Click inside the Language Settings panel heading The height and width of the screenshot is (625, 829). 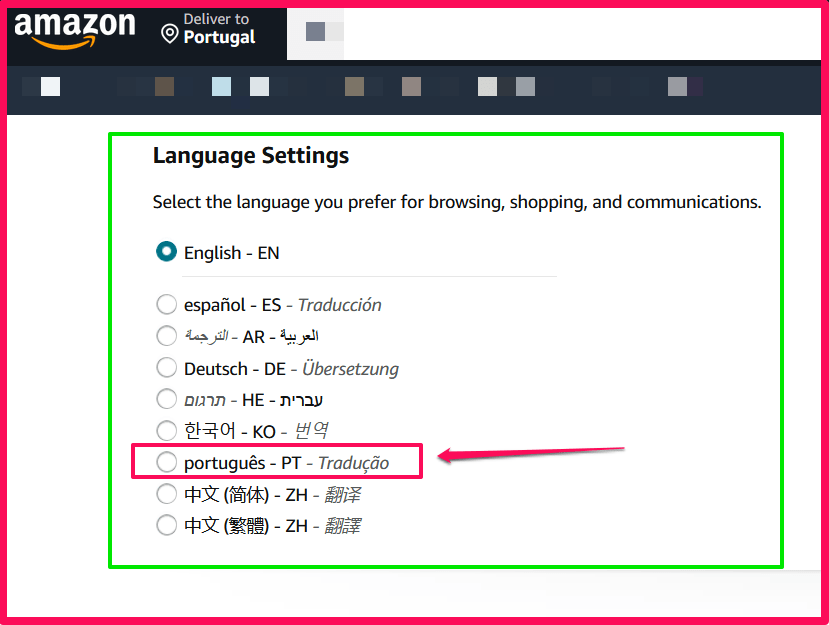[250, 155]
